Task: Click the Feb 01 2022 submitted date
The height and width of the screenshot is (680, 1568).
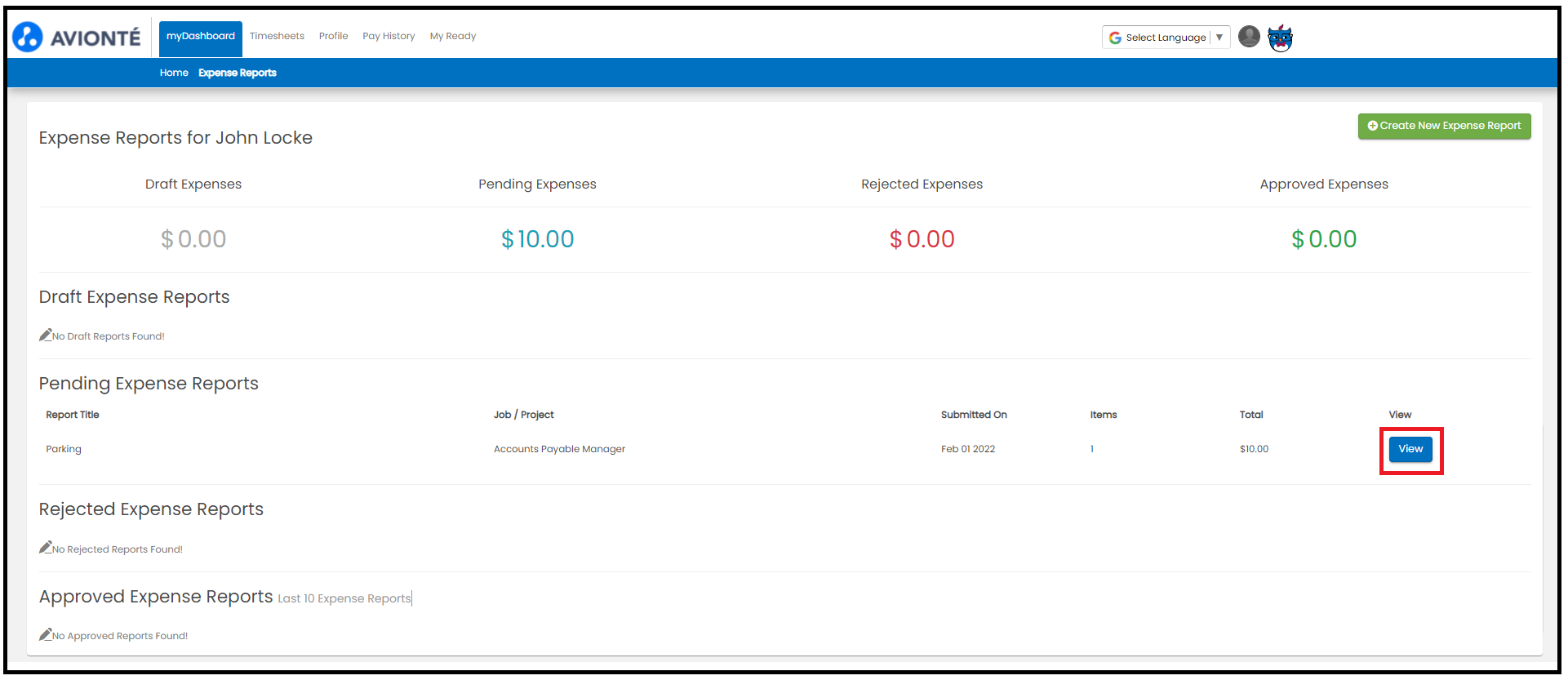Action: pyautogui.click(x=968, y=449)
